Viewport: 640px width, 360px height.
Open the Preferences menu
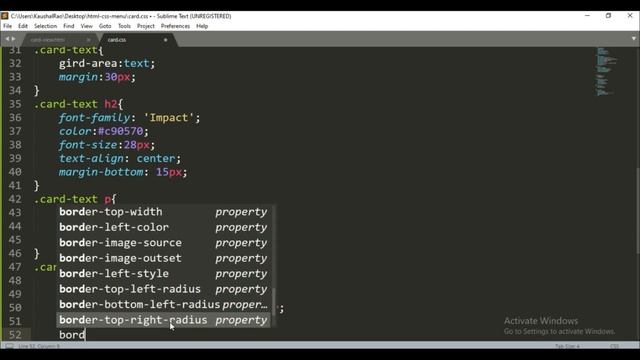(x=175, y=26)
